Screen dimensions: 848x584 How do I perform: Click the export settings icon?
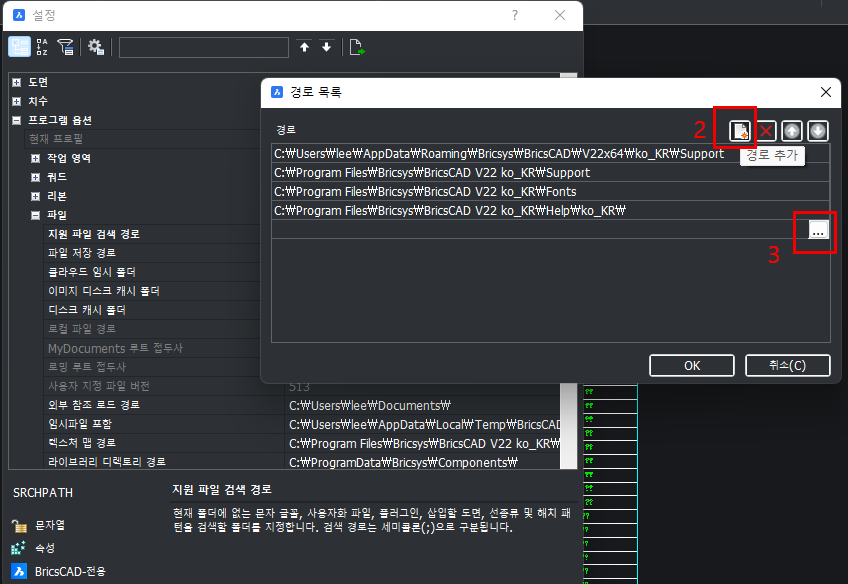(357, 47)
